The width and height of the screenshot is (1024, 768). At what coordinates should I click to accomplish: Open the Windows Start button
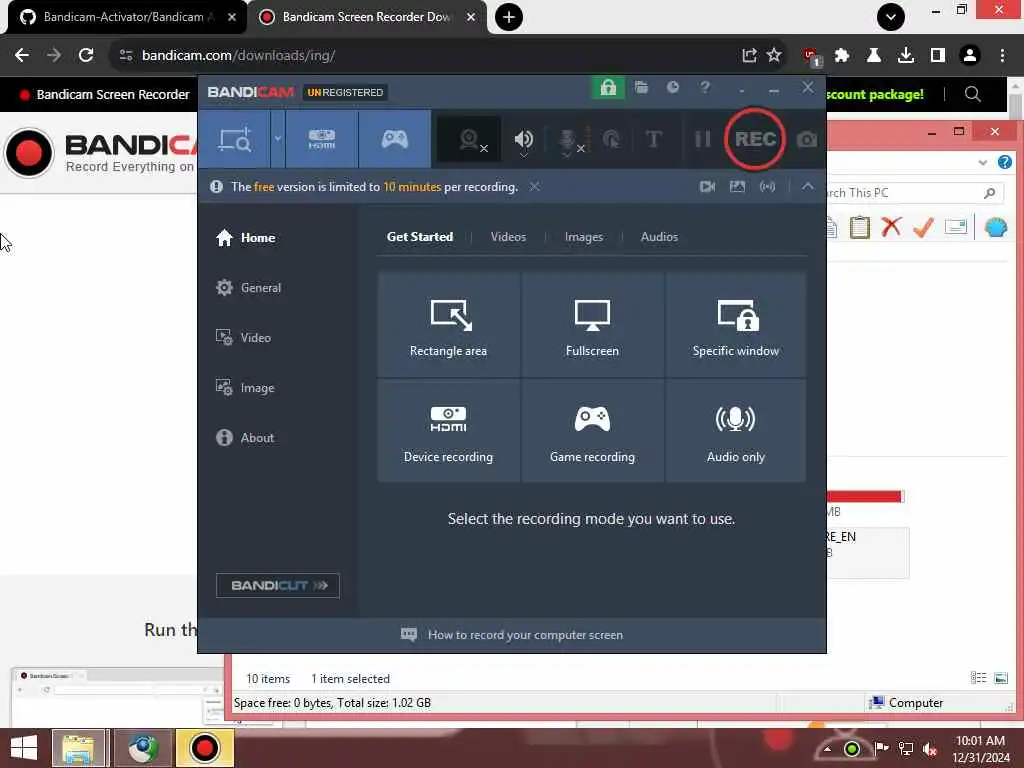(x=24, y=748)
